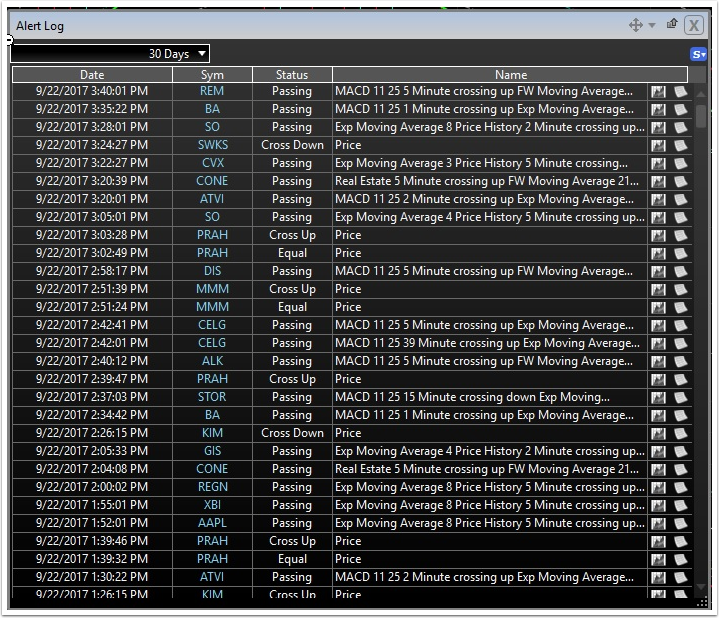Image resolution: width=719 pixels, height=618 pixels.
Task: Click the REM symbol link
Action: tap(212, 91)
